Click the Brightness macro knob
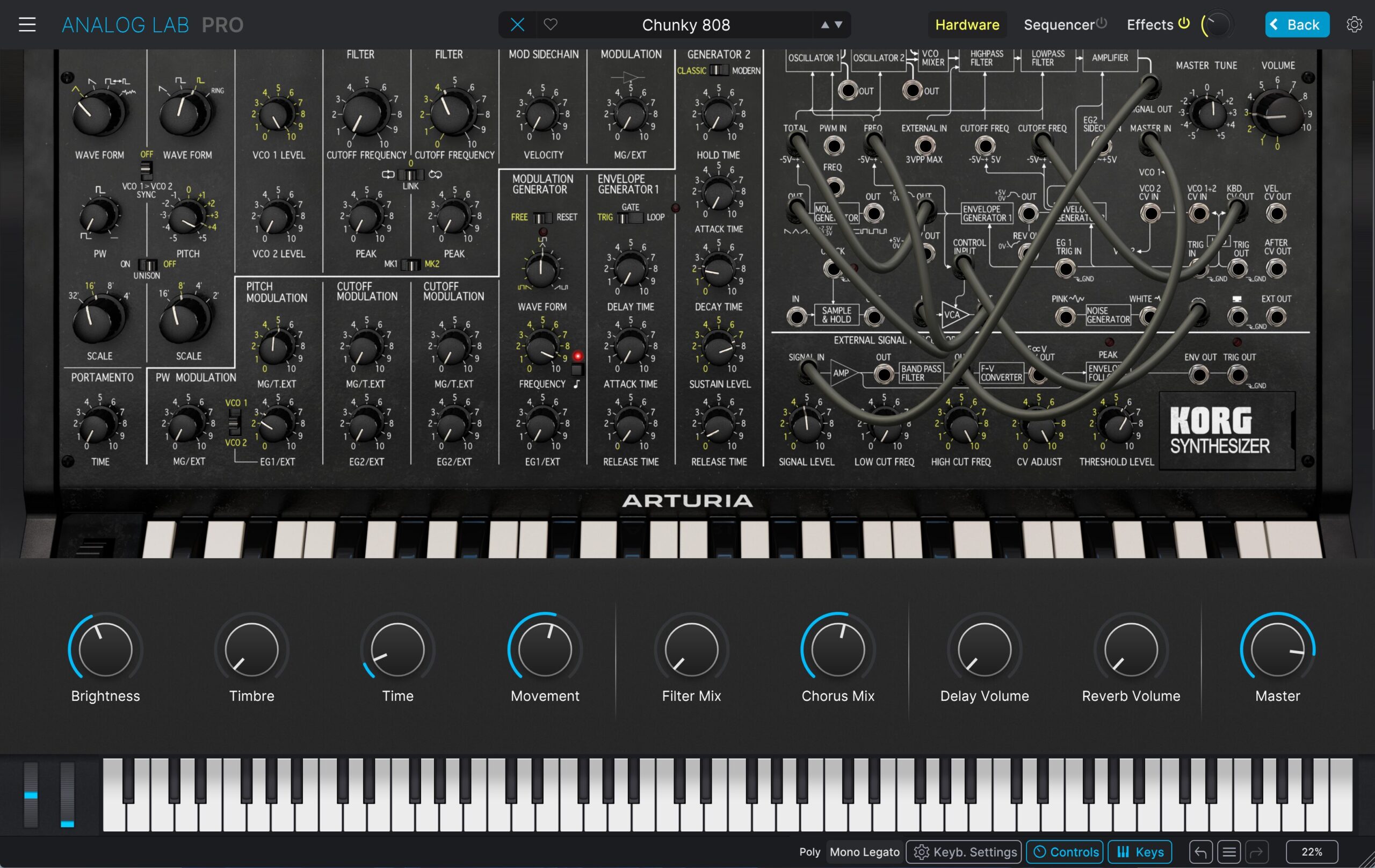The height and width of the screenshot is (868, 1375). point(105,650)
